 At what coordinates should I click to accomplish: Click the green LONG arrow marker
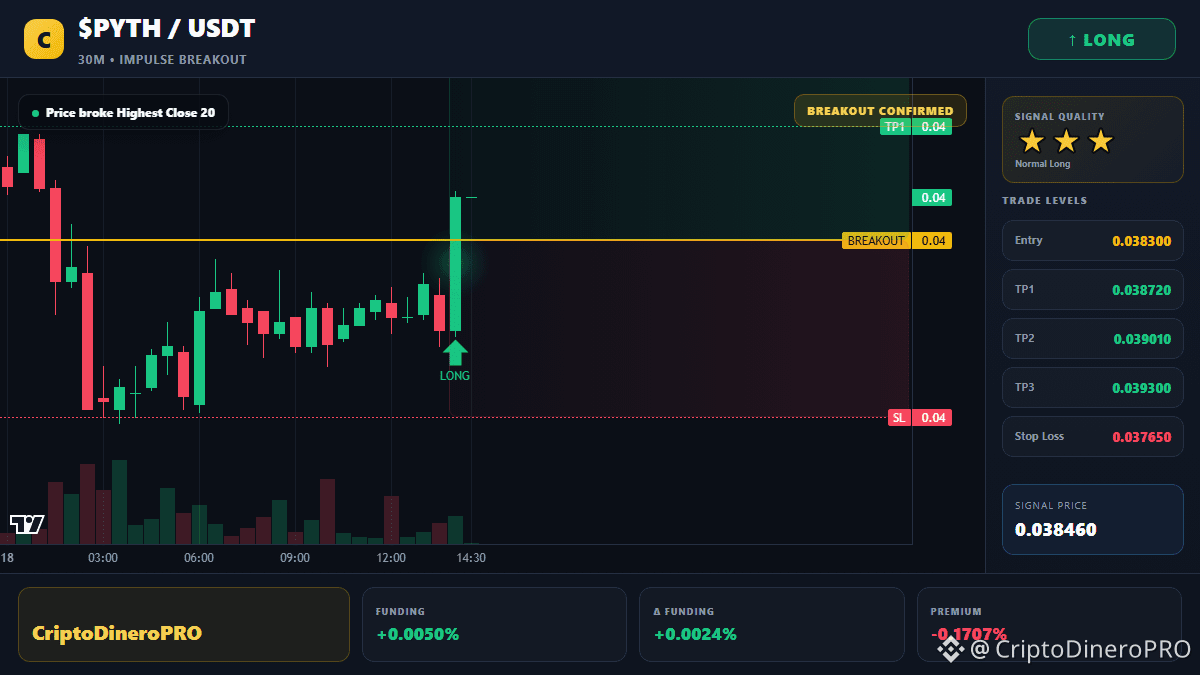(x=455, y=353)
